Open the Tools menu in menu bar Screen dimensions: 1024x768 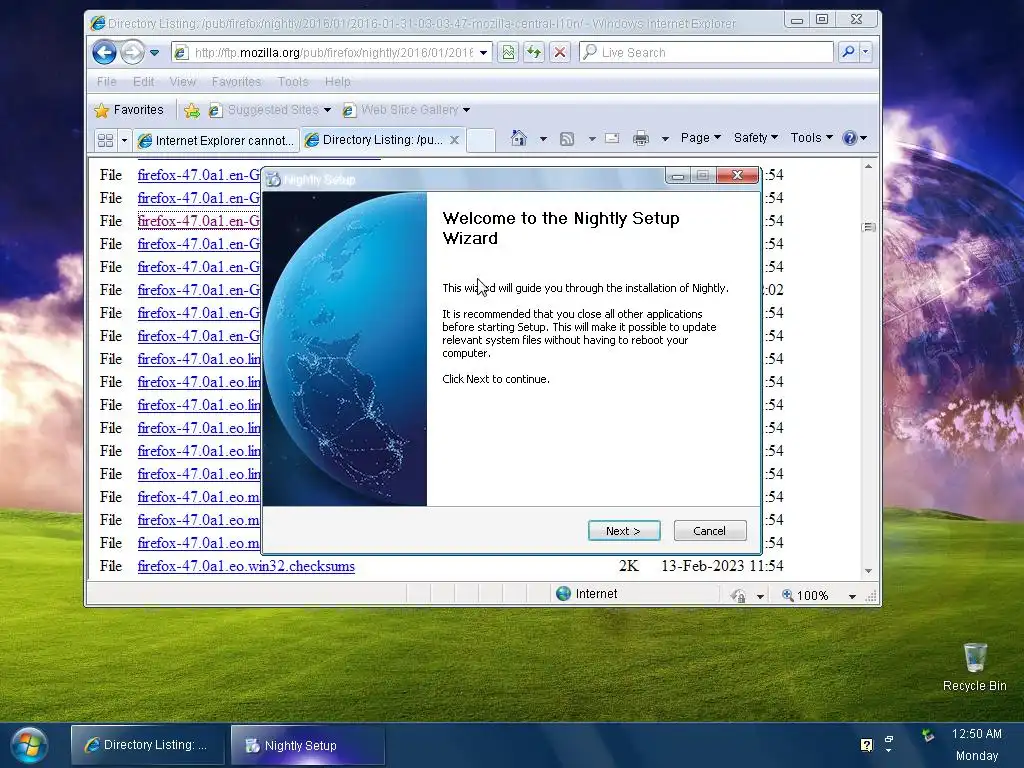click(x=293, y=82)
